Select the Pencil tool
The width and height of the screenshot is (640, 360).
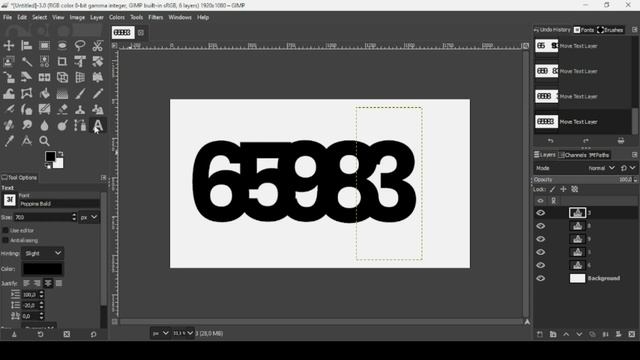(98, 93)
